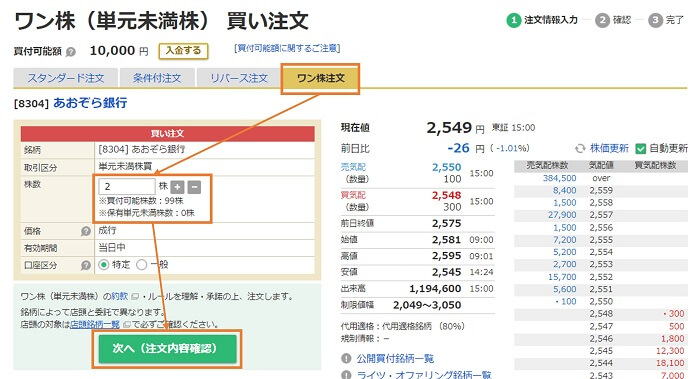The height and width of the screenshot is (379, 700).
Task: Click the 入金する button
Action: pos(183,51)
